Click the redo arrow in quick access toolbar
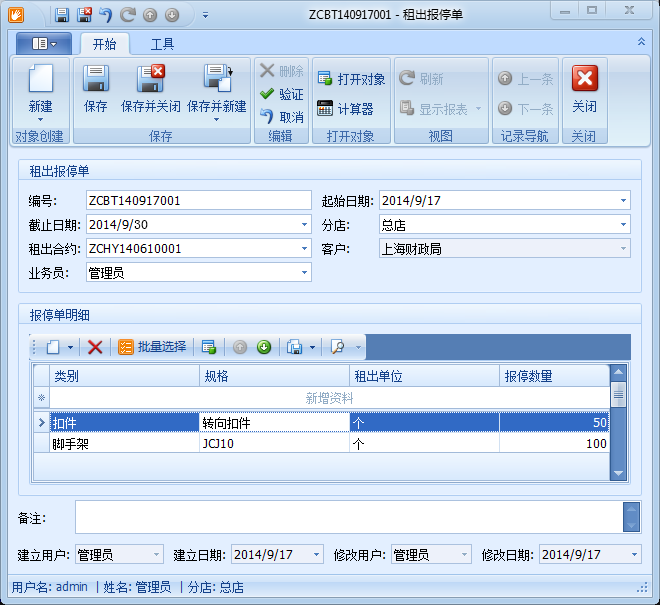 pyautogui.click(x=128, y=15)
